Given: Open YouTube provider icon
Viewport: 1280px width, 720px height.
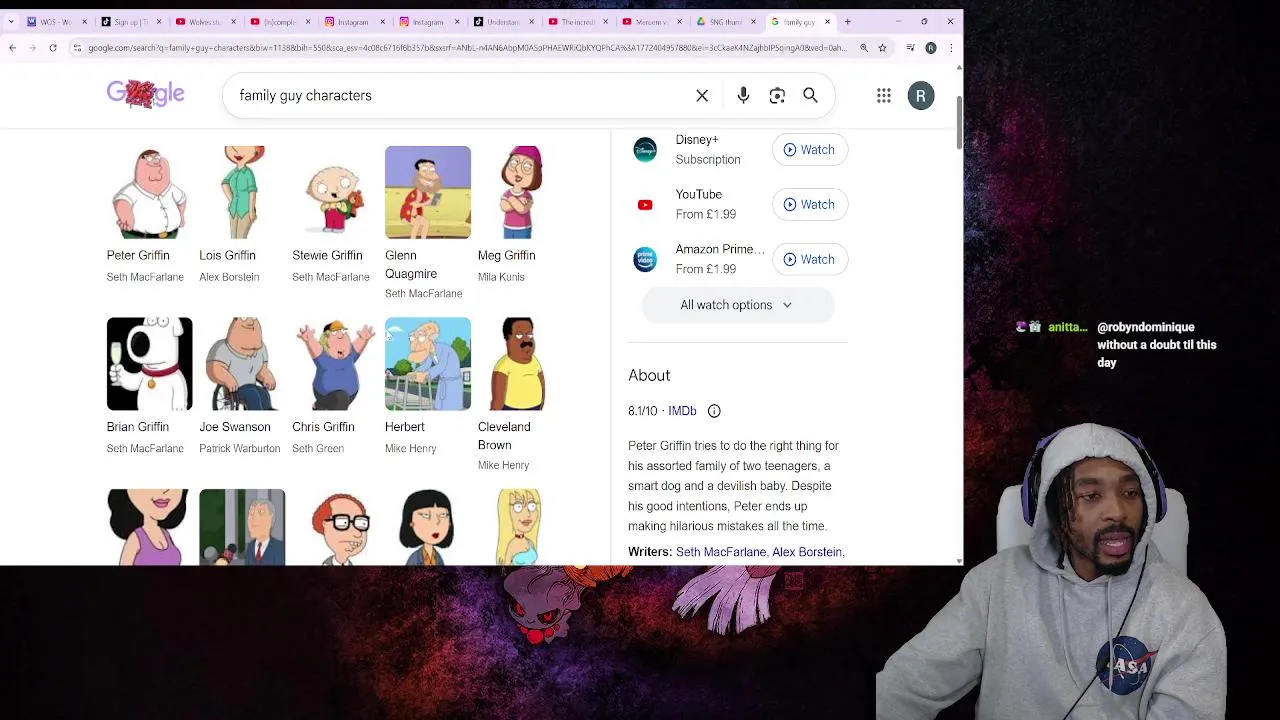Looking at the screenshot, I should pyautogui.click(x=645, y=205).
